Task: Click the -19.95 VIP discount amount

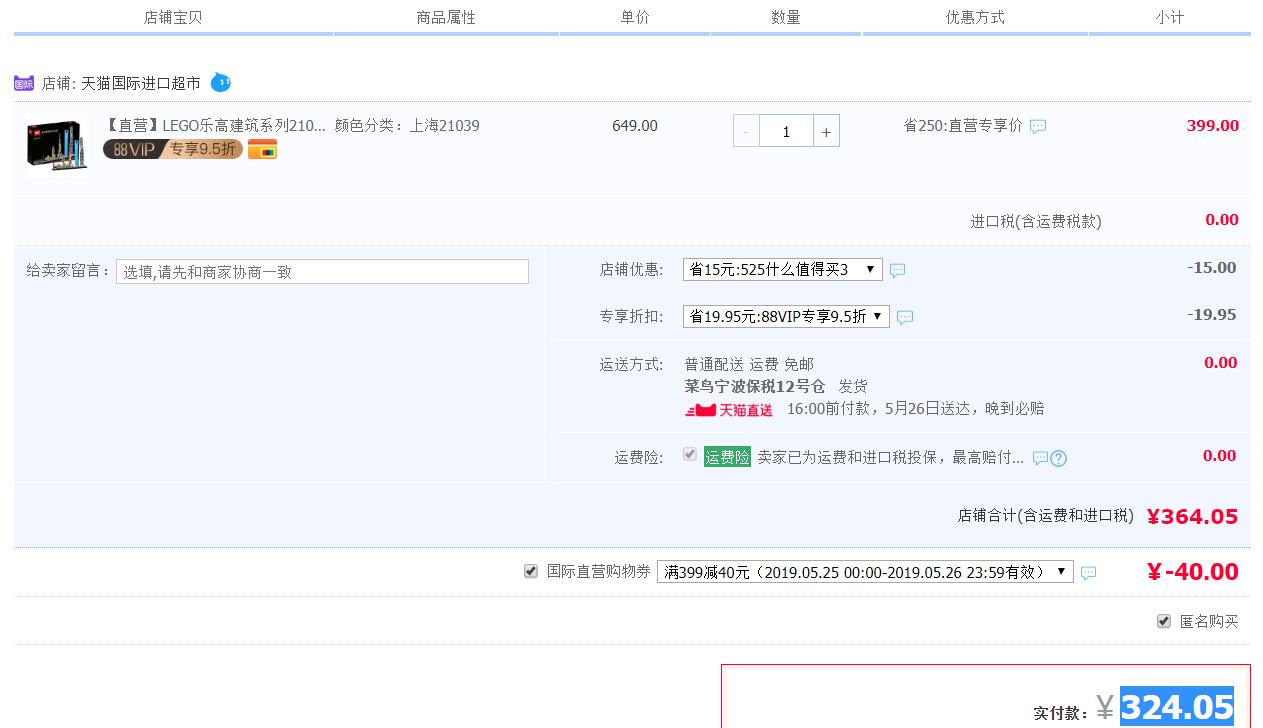Action: click(x=1211, y=315)
